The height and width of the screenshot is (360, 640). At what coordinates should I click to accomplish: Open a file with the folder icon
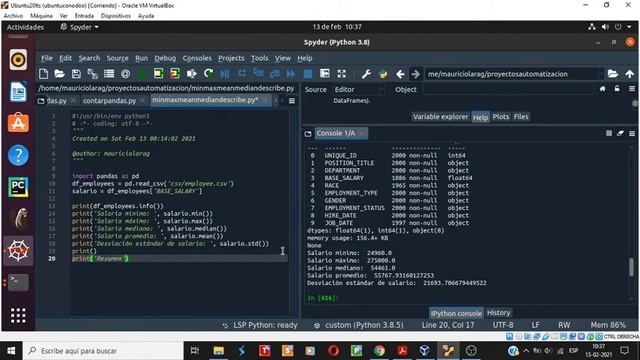coord(60,74)
